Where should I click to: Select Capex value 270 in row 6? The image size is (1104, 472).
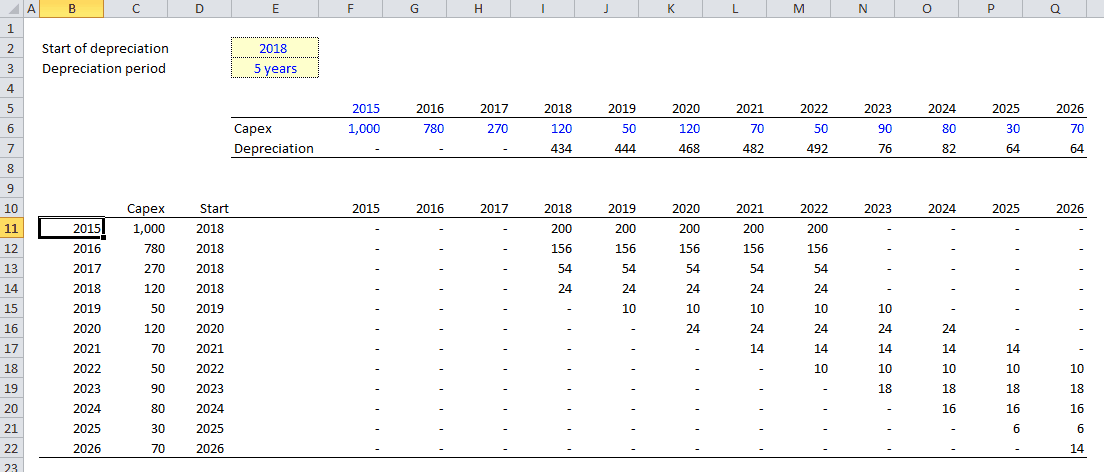pyautogui.click(x=498, y=129)
